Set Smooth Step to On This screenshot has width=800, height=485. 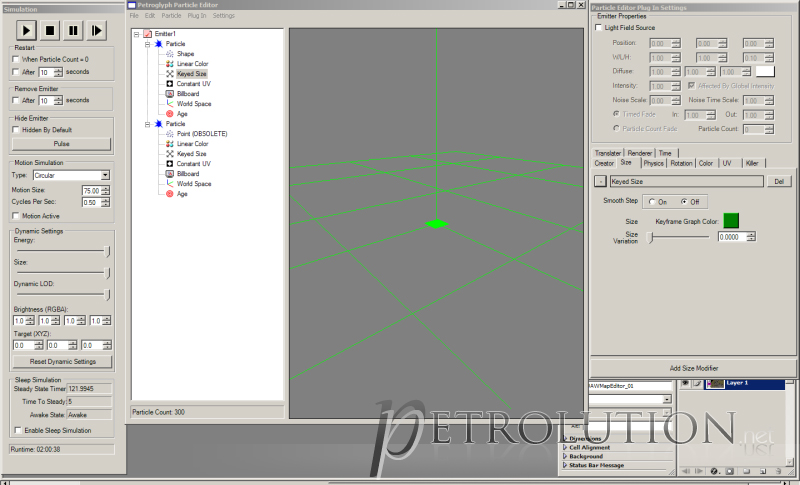pyautogui.click(x=652, y=202)
